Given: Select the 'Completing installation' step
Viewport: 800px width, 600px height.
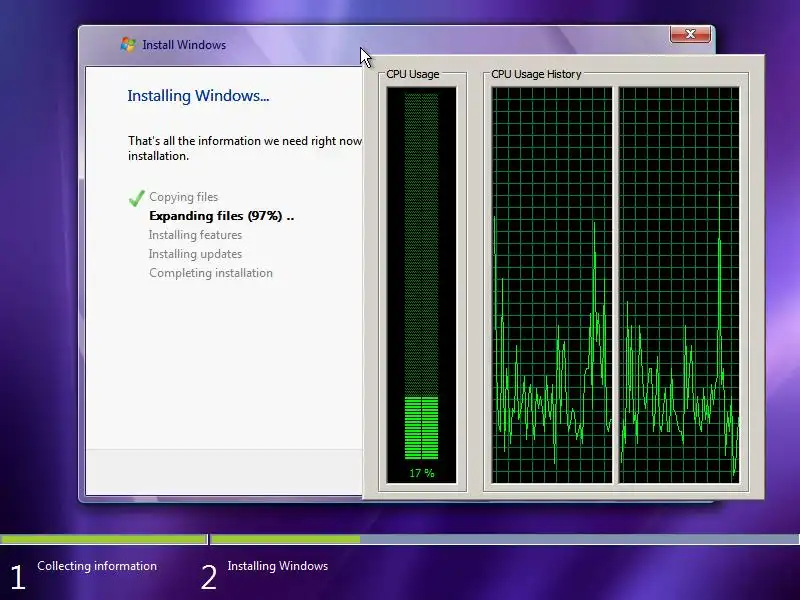Looking at the screenshot, I should click(x=211, y=272).
